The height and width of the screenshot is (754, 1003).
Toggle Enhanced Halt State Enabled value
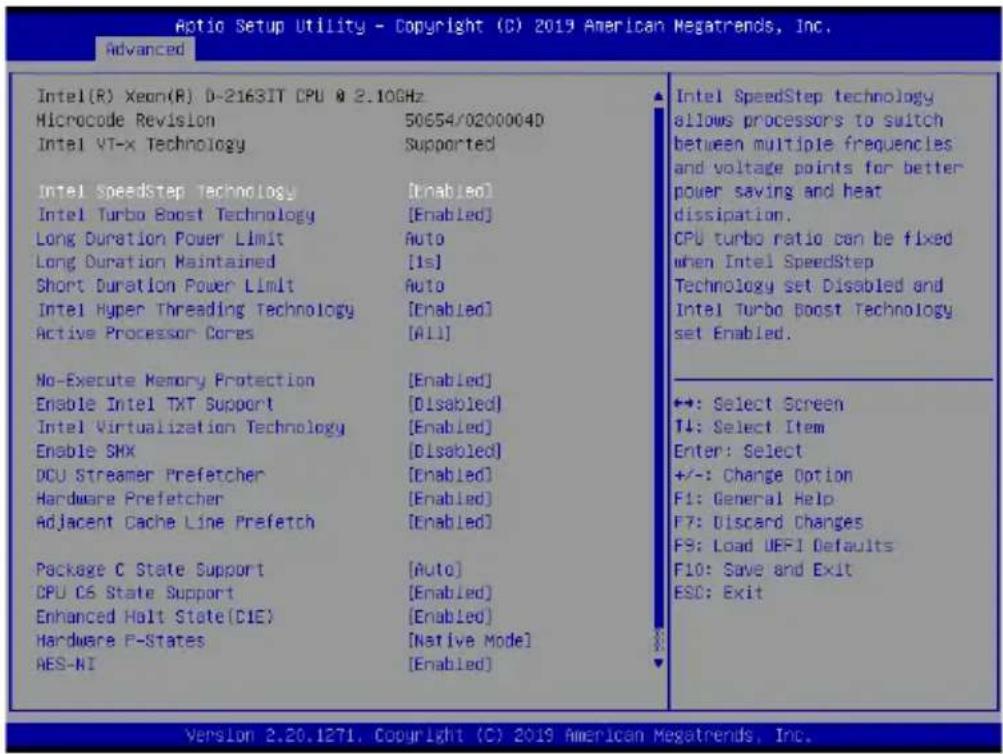450,617
